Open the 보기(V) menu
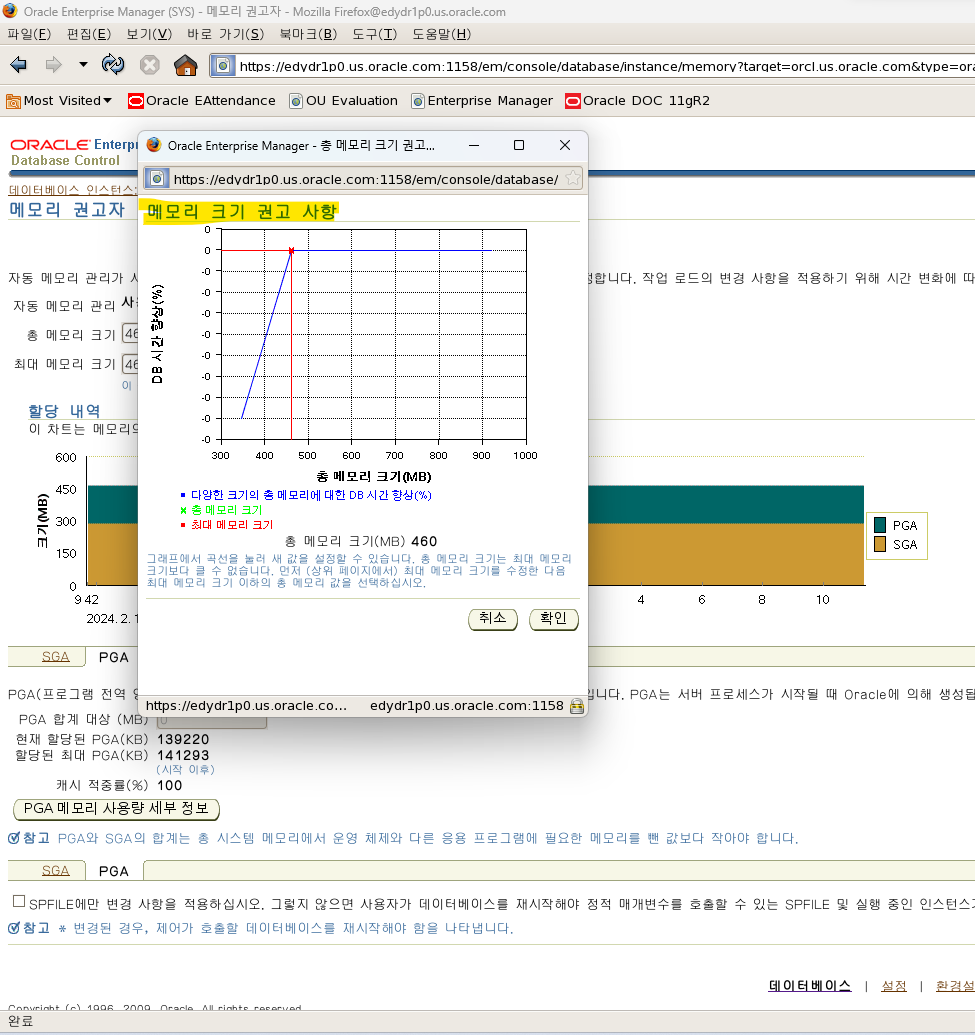The height and width of the screenshot is (1035, 975). pos(149,34)
